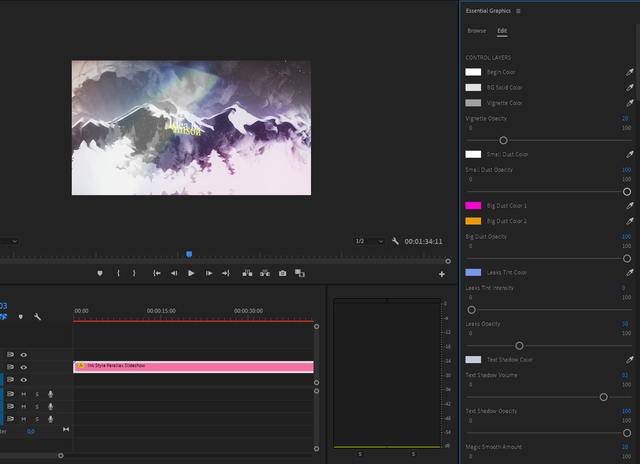This screenshot has height=464, width=640.
Task: Open the Leaks Tint Color swatch
Action: [473, 273]
